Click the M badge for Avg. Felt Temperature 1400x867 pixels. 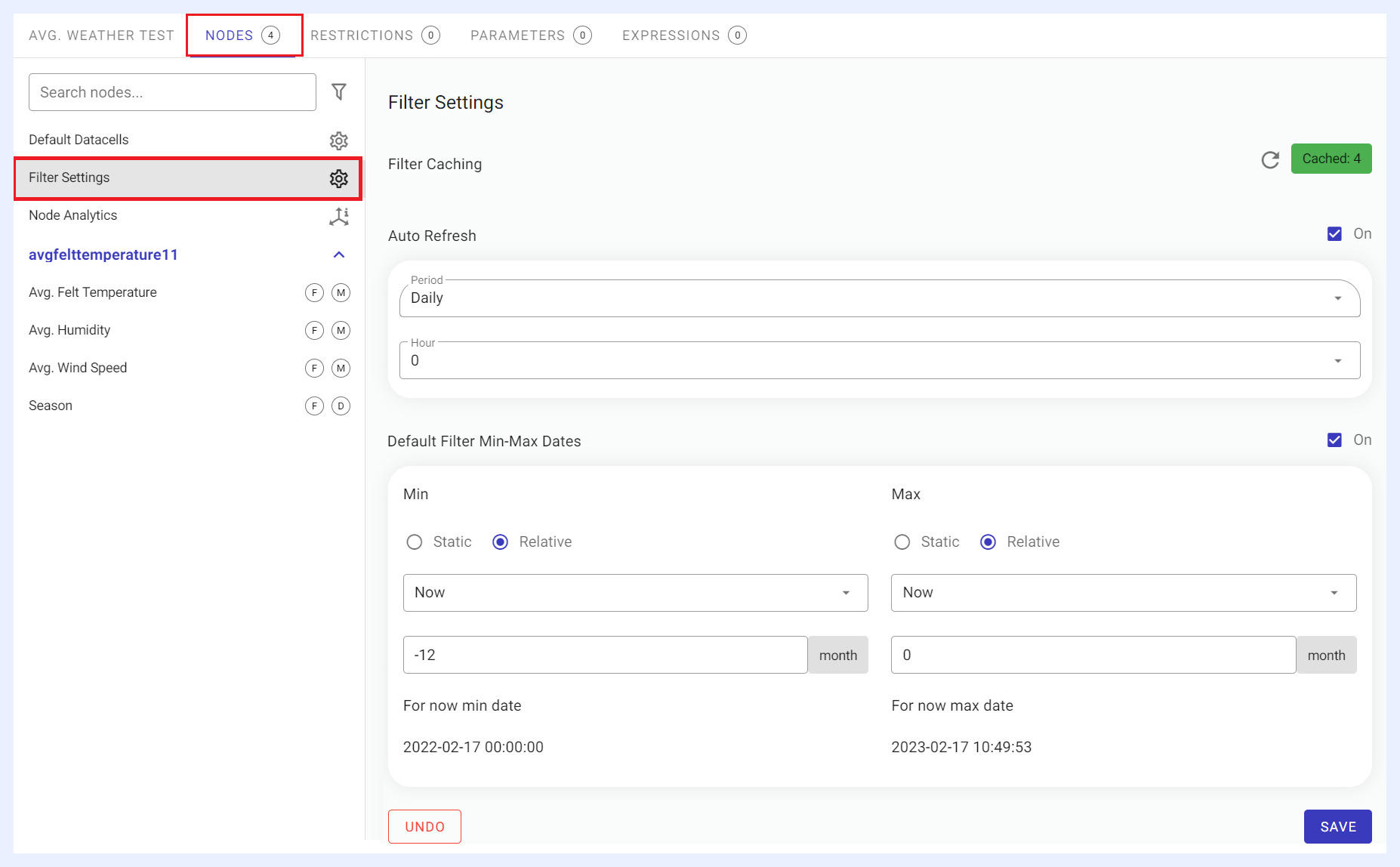[x=341, y=292]
